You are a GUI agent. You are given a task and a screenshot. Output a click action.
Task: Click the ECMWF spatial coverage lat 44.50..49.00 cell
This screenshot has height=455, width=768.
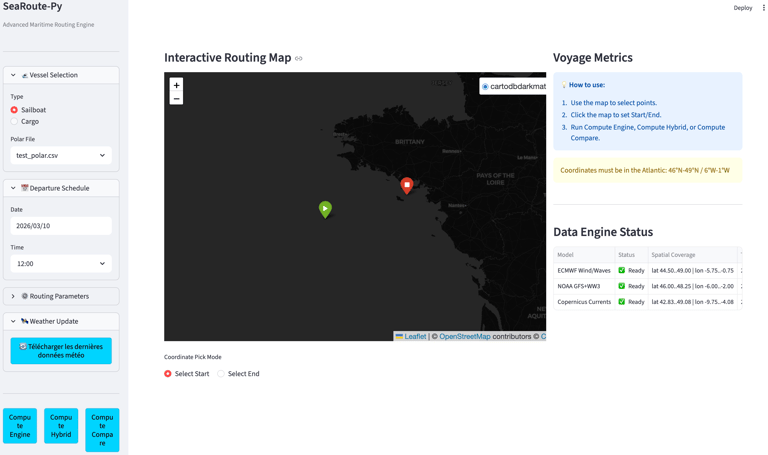(693, 270)
